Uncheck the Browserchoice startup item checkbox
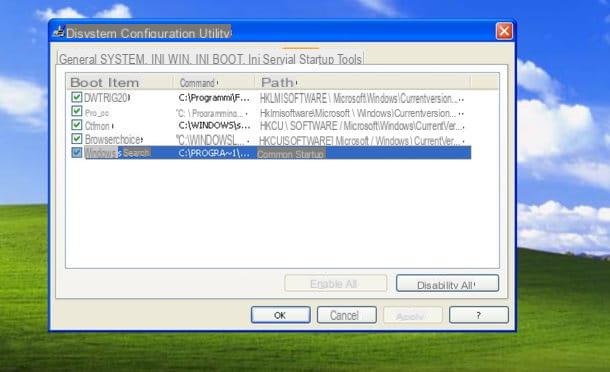This screenshot has width=610, height=372. (x=77, y=139)
